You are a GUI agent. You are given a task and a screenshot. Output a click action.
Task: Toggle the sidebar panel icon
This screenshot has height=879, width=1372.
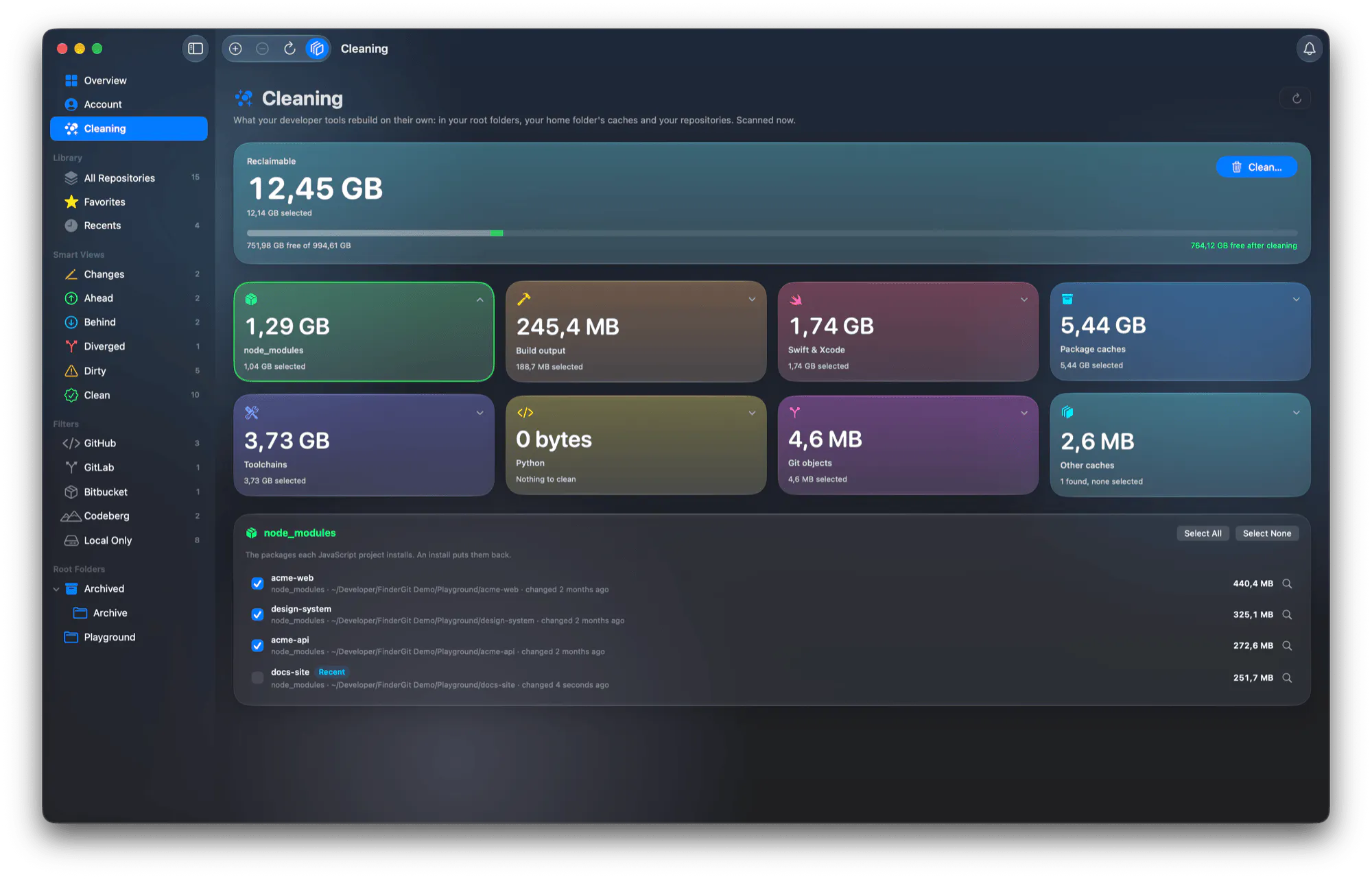196,49
